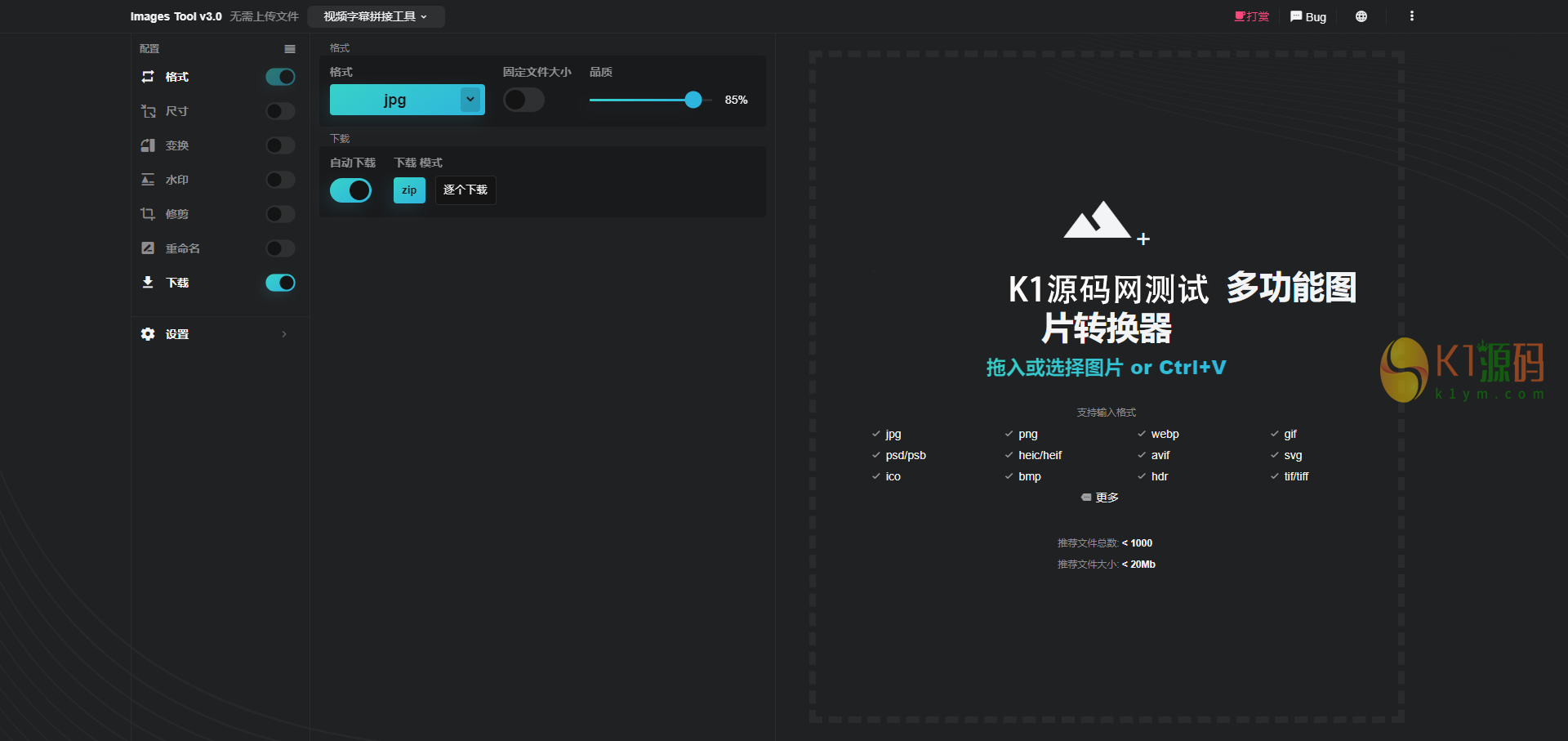Click the mountain image upload icon

click(1106, 222)
